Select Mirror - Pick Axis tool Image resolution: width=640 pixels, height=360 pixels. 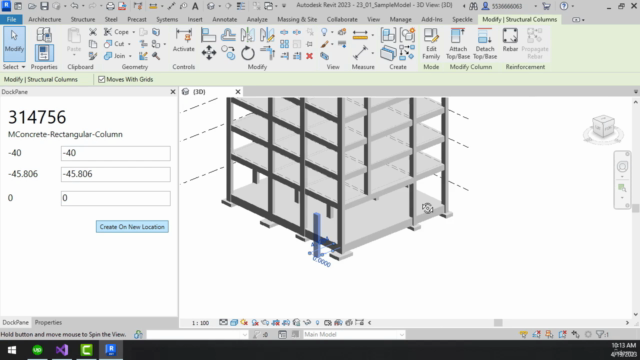248,35
